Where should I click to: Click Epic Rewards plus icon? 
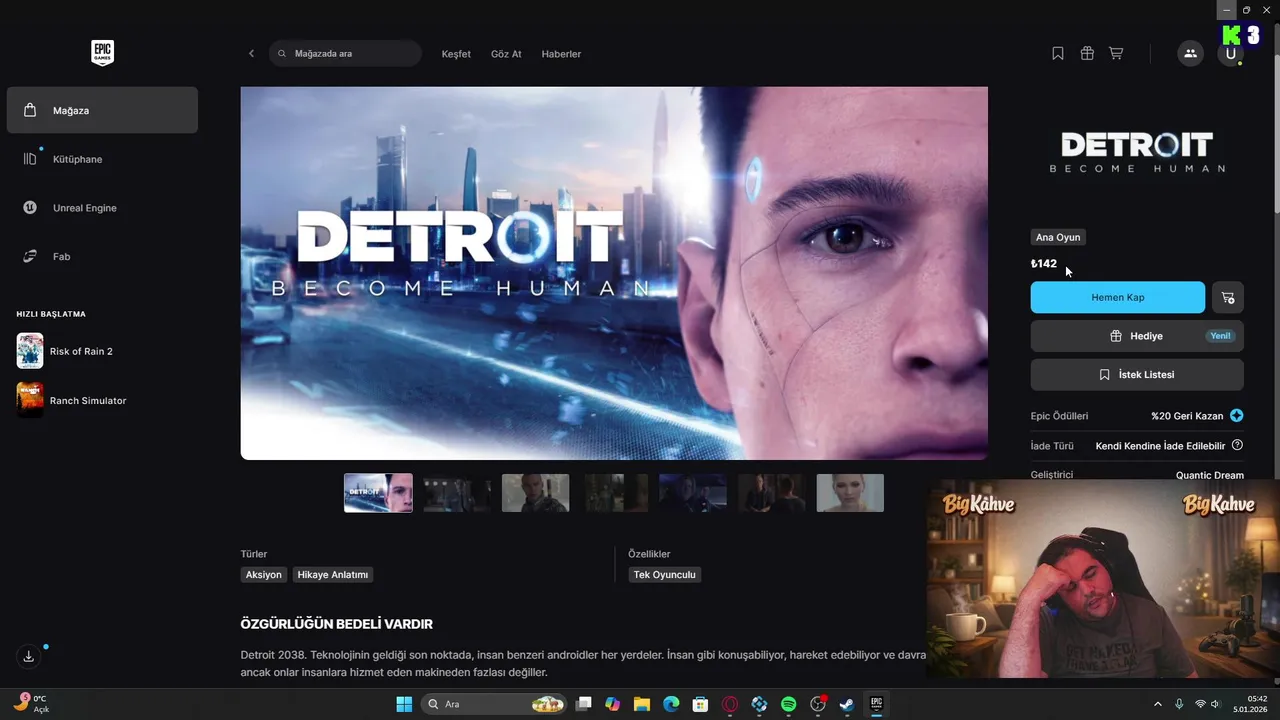point(1237,416)
